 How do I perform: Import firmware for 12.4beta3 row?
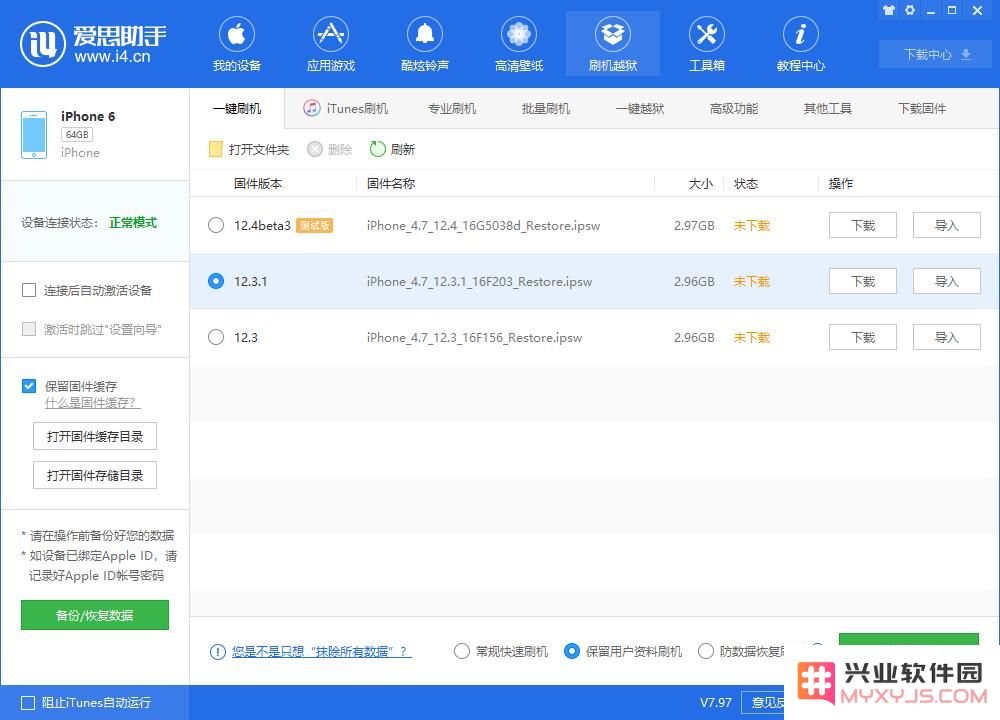click(946, 225)
